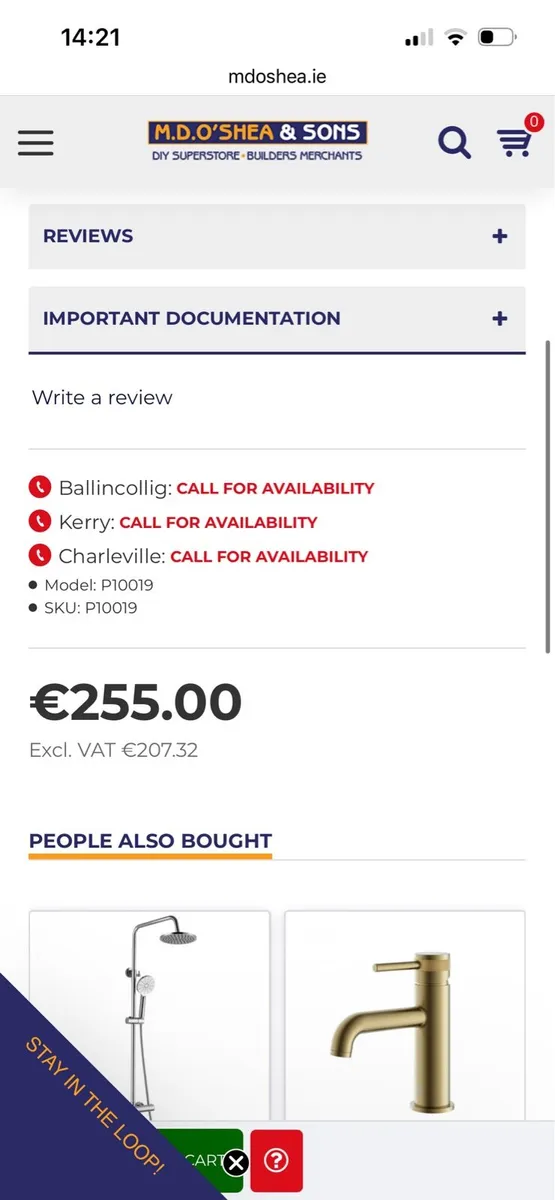Image resolution: width=555 pixels, height=1200 pixels.
Task: Tap the search magnifier icon
Action: [454, 143]
